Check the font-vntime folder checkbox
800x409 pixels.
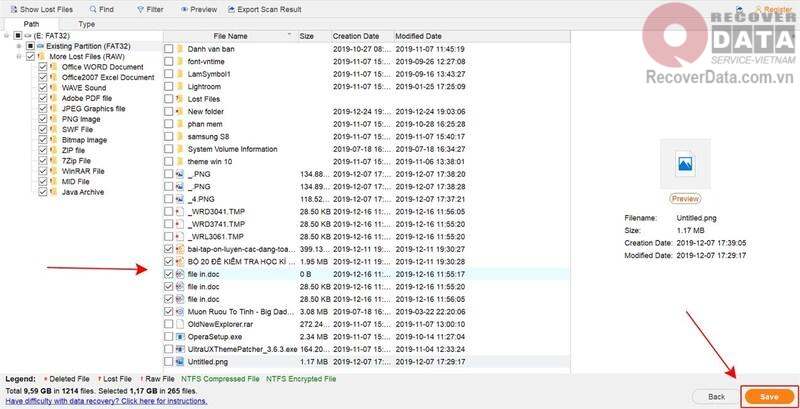click(169, 62)
